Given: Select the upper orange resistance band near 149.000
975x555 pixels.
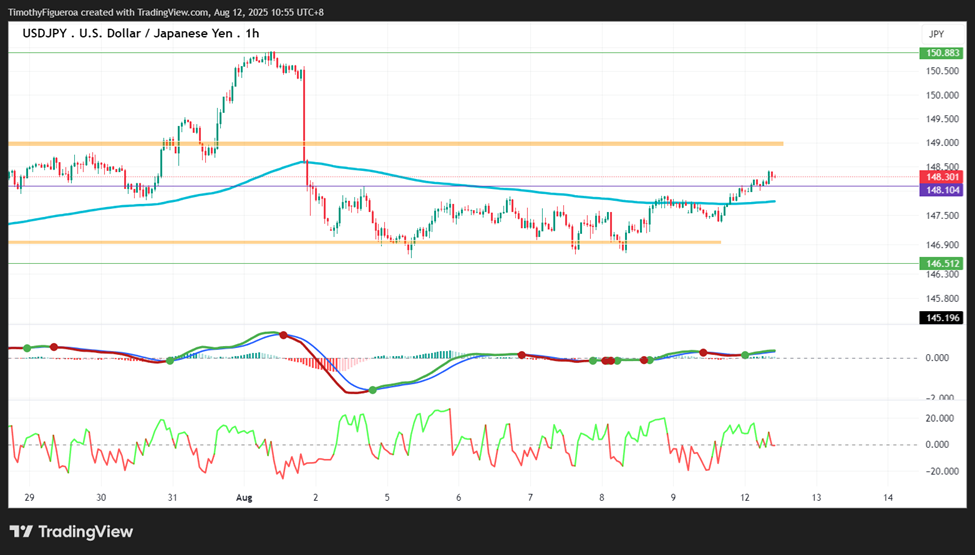Looking at the screenshot, I should click(395, 144).
